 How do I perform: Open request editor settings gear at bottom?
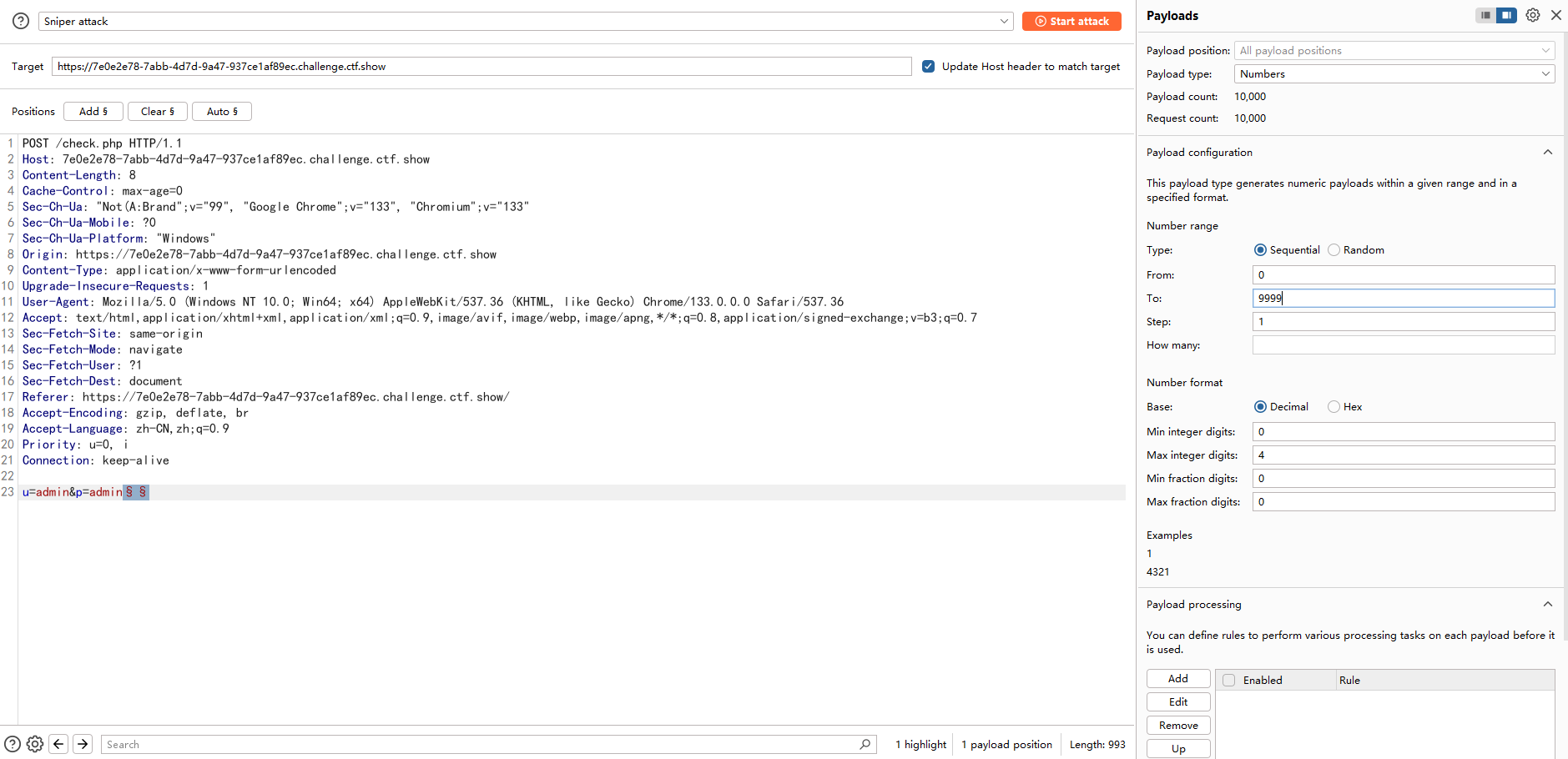[35, 744]
